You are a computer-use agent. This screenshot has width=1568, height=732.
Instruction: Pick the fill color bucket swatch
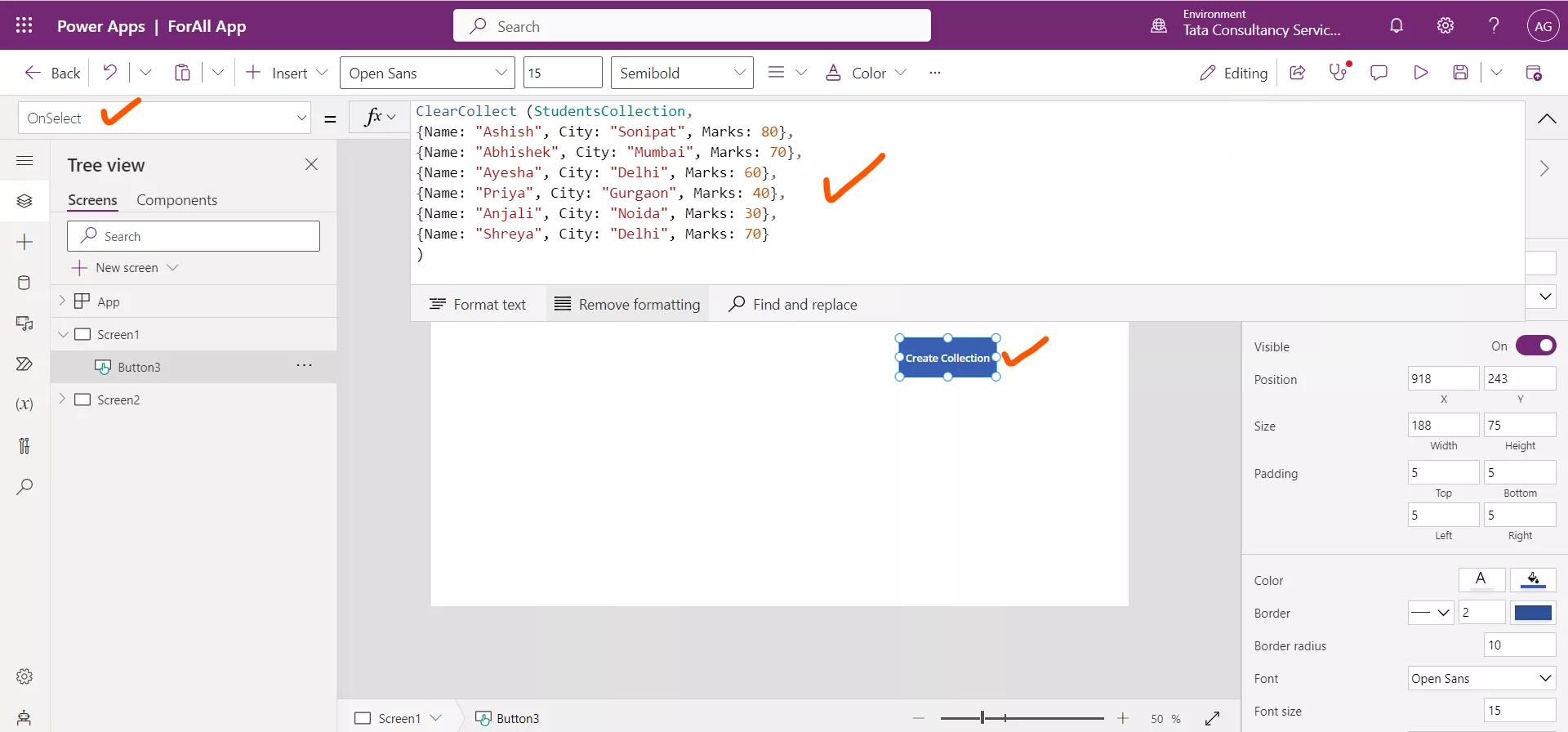1533,579
